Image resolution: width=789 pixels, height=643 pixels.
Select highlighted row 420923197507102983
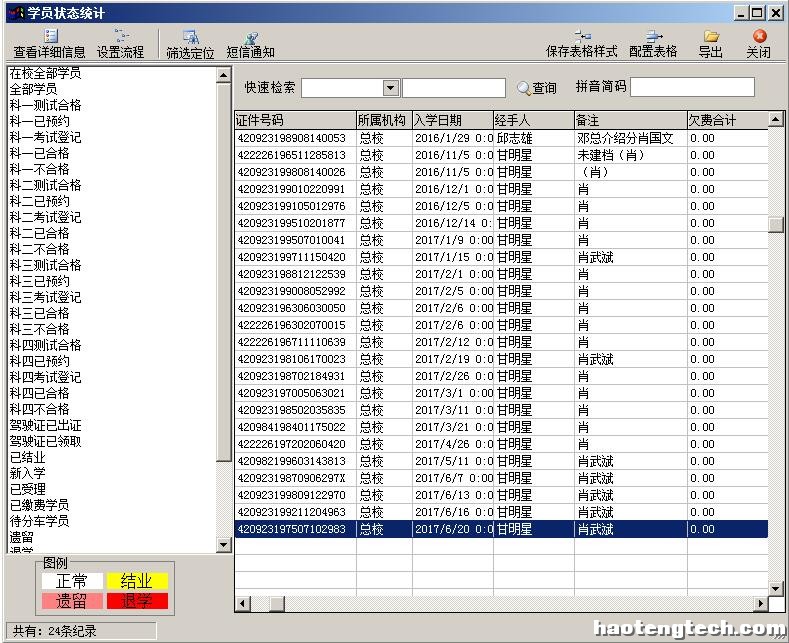tap(501, 529)
